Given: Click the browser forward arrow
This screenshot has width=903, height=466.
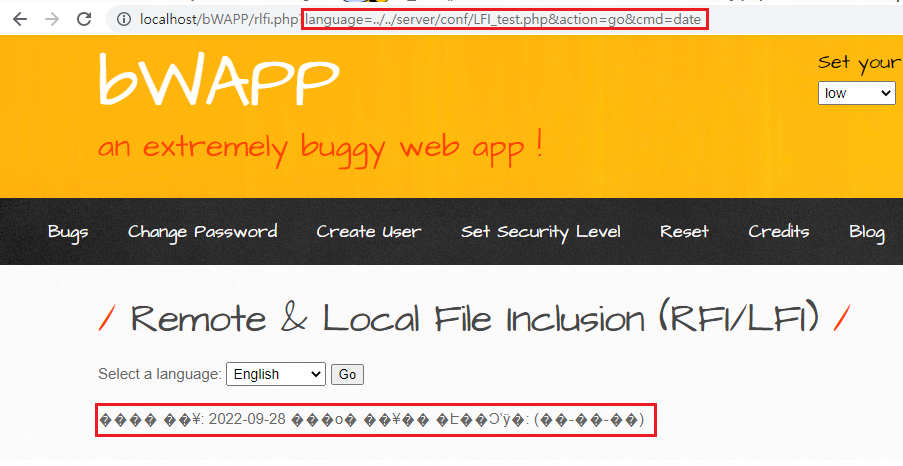Looking at the screenshot, I should click(x=52, y=19).
